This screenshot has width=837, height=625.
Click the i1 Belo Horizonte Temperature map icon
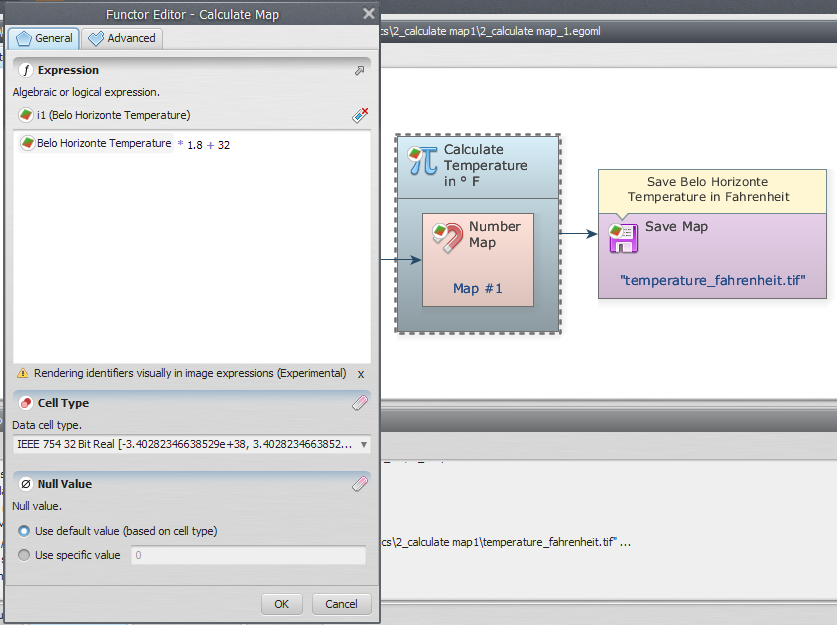click(25, 116)
